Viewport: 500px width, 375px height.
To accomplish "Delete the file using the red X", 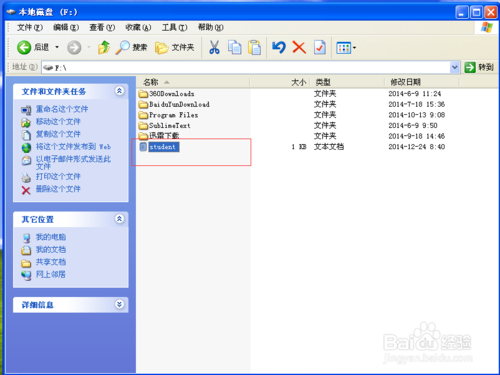I will [x=299, y=48].
